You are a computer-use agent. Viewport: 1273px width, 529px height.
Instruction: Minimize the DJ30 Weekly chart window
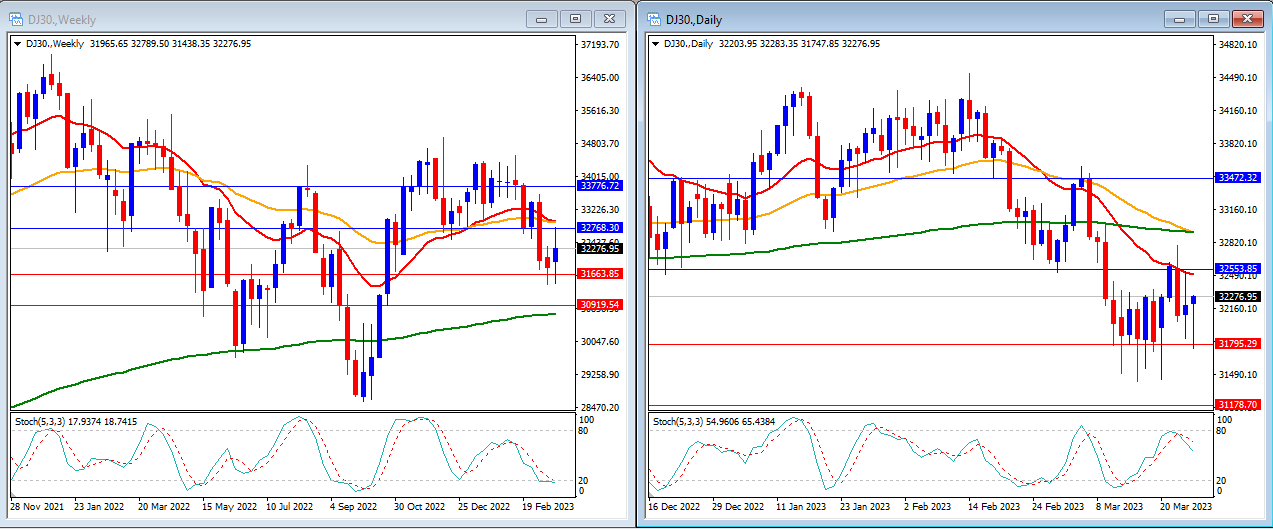tap(542, 18)
